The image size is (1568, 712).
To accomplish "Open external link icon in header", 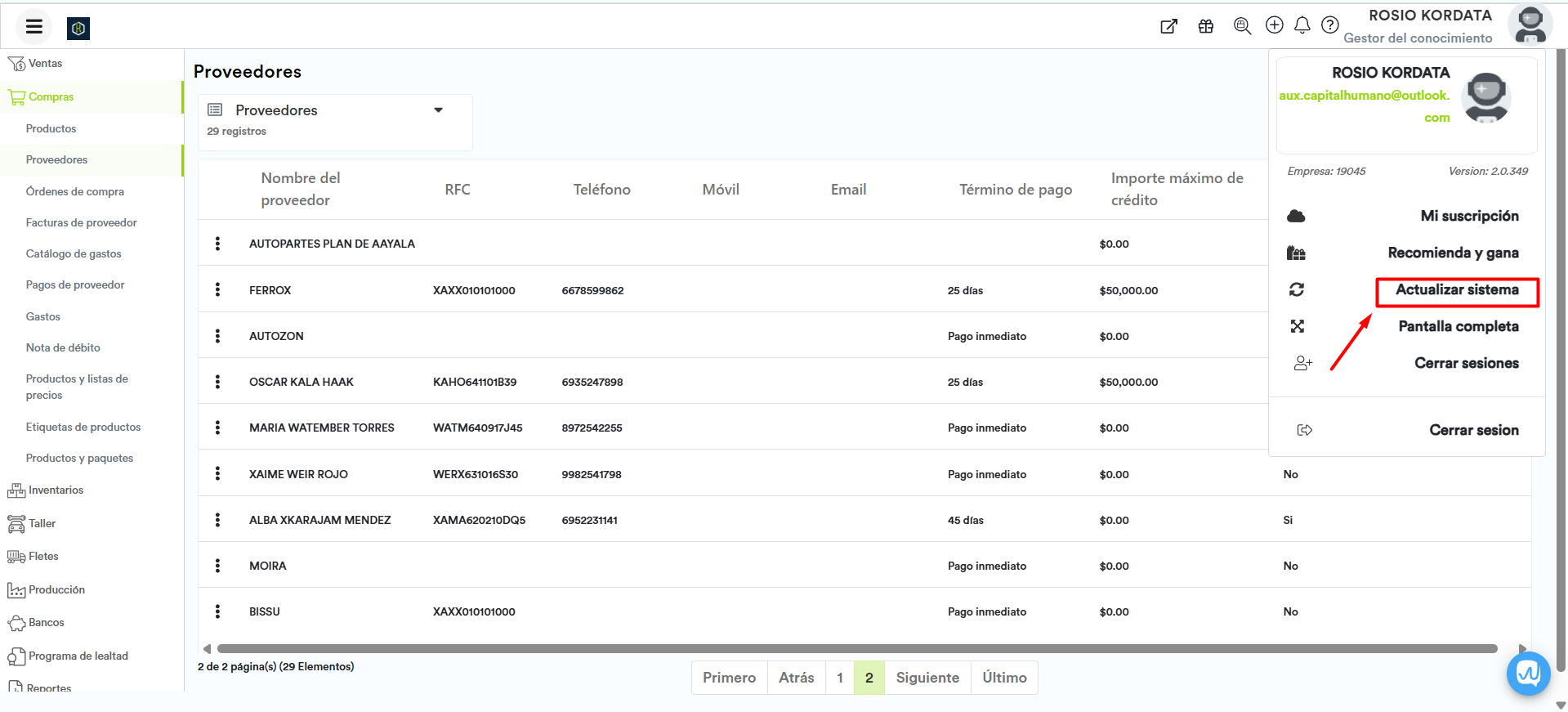I will (x=1168, y=26).
